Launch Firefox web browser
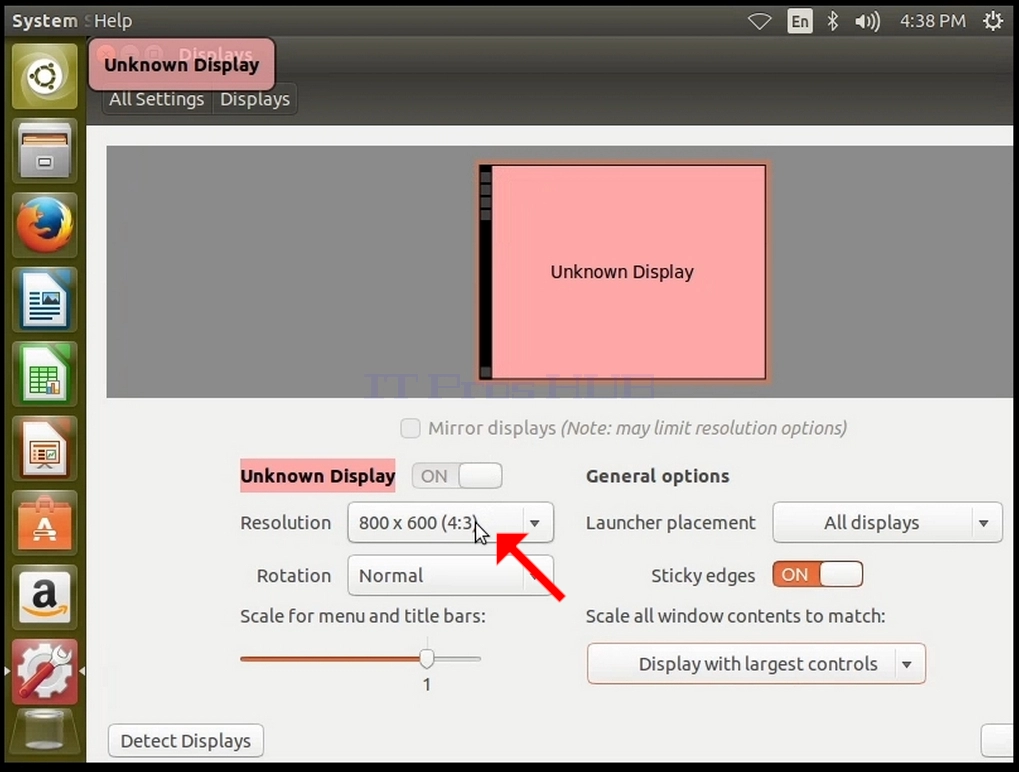The width and height of the screenshot is (1019, 772). 44,225
